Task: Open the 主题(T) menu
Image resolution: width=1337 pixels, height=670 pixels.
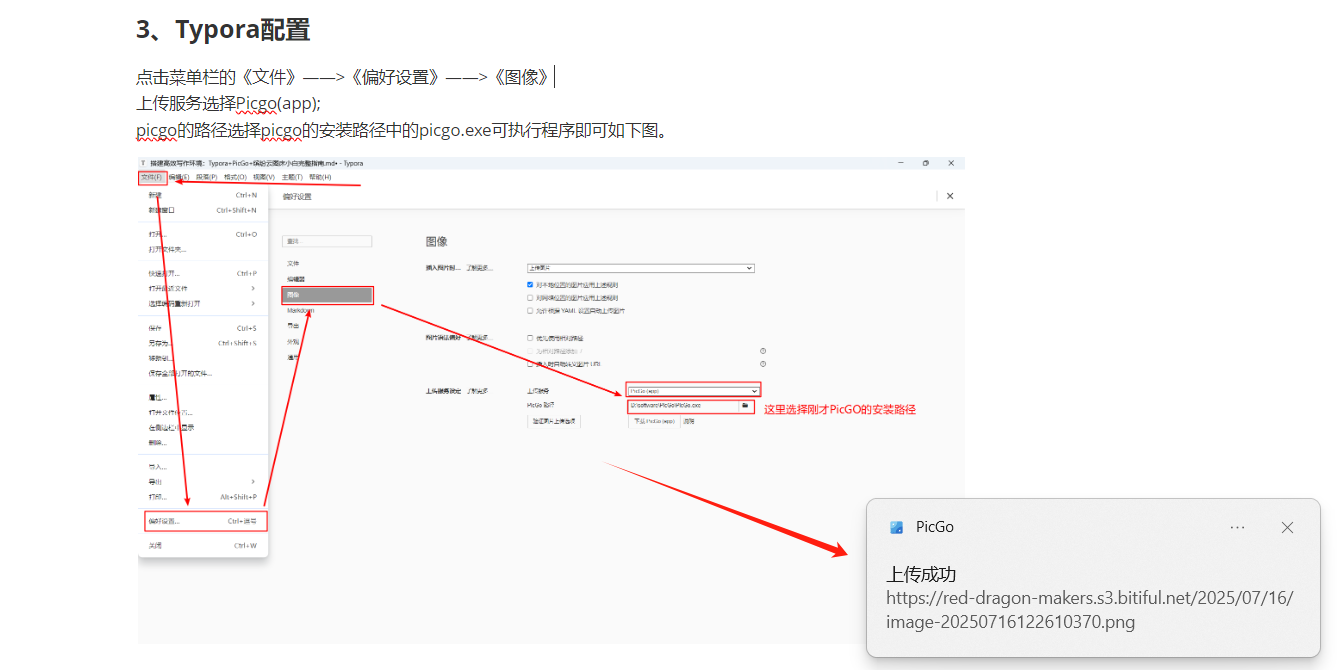Action: (292, 177)
